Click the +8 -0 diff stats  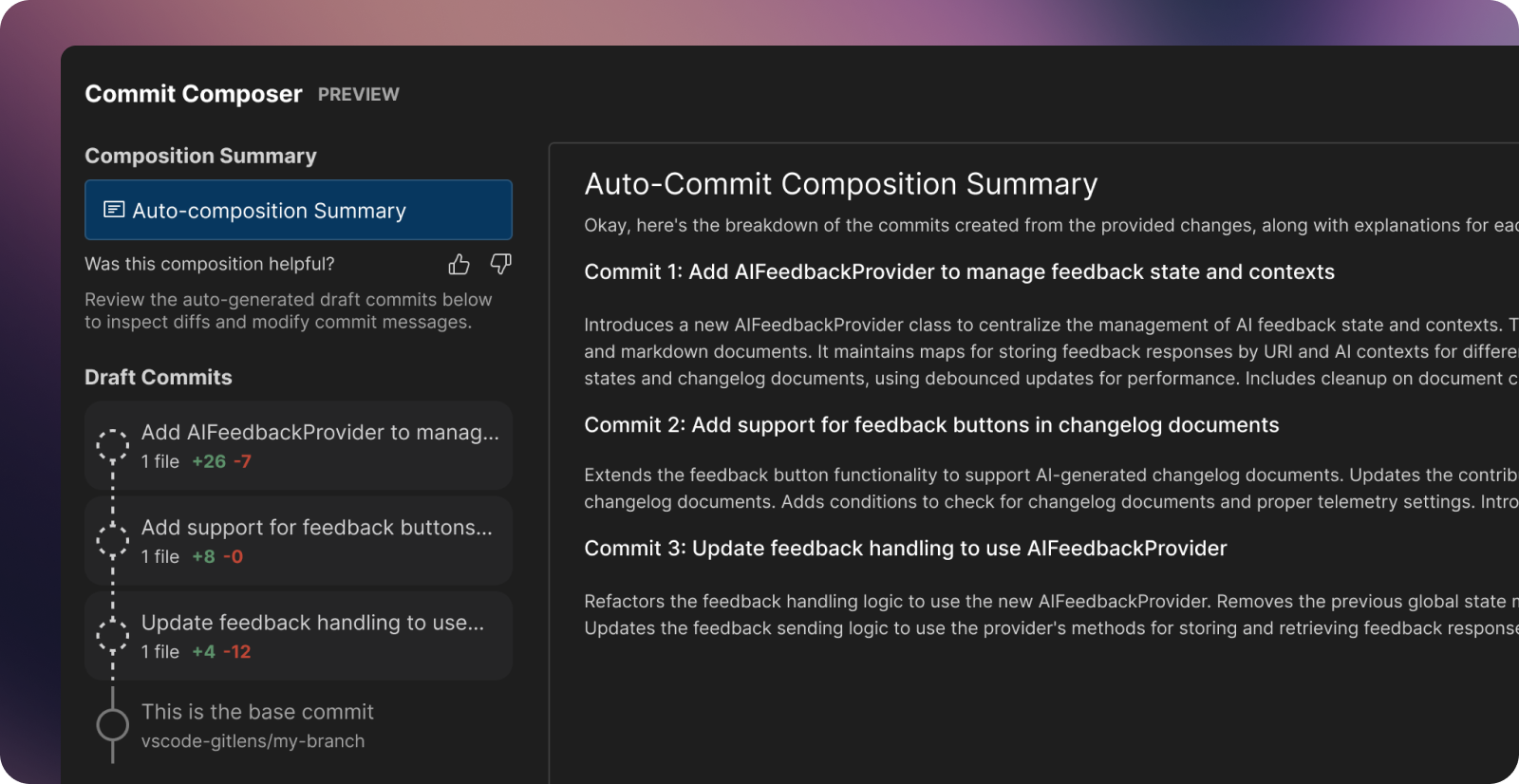coord(217,557)
